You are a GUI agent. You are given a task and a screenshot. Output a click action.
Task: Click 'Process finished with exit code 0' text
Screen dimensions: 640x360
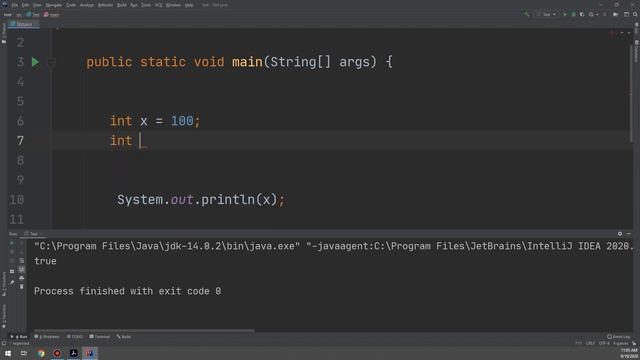[127, 291]
